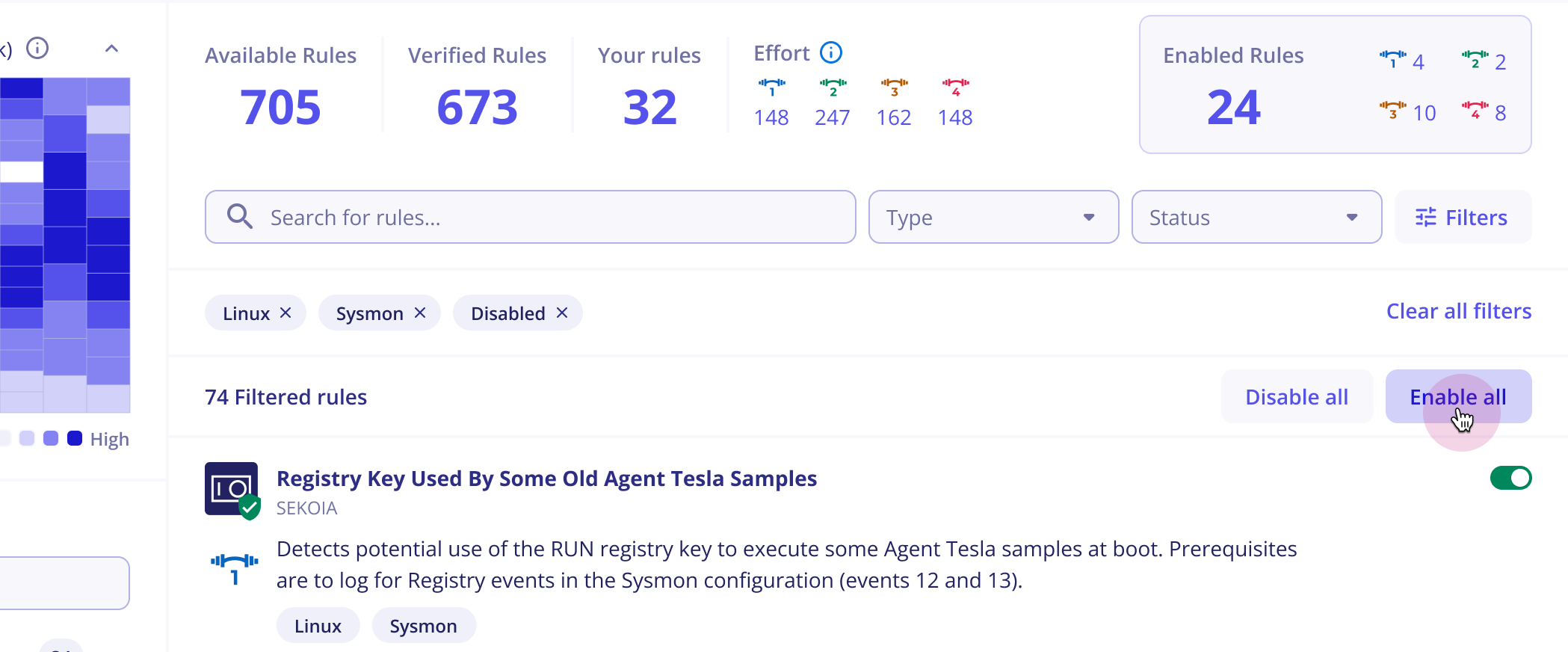The image size is (1568, 652).
Task: Select the green effort level 2 icon
Action: (833, 87)
